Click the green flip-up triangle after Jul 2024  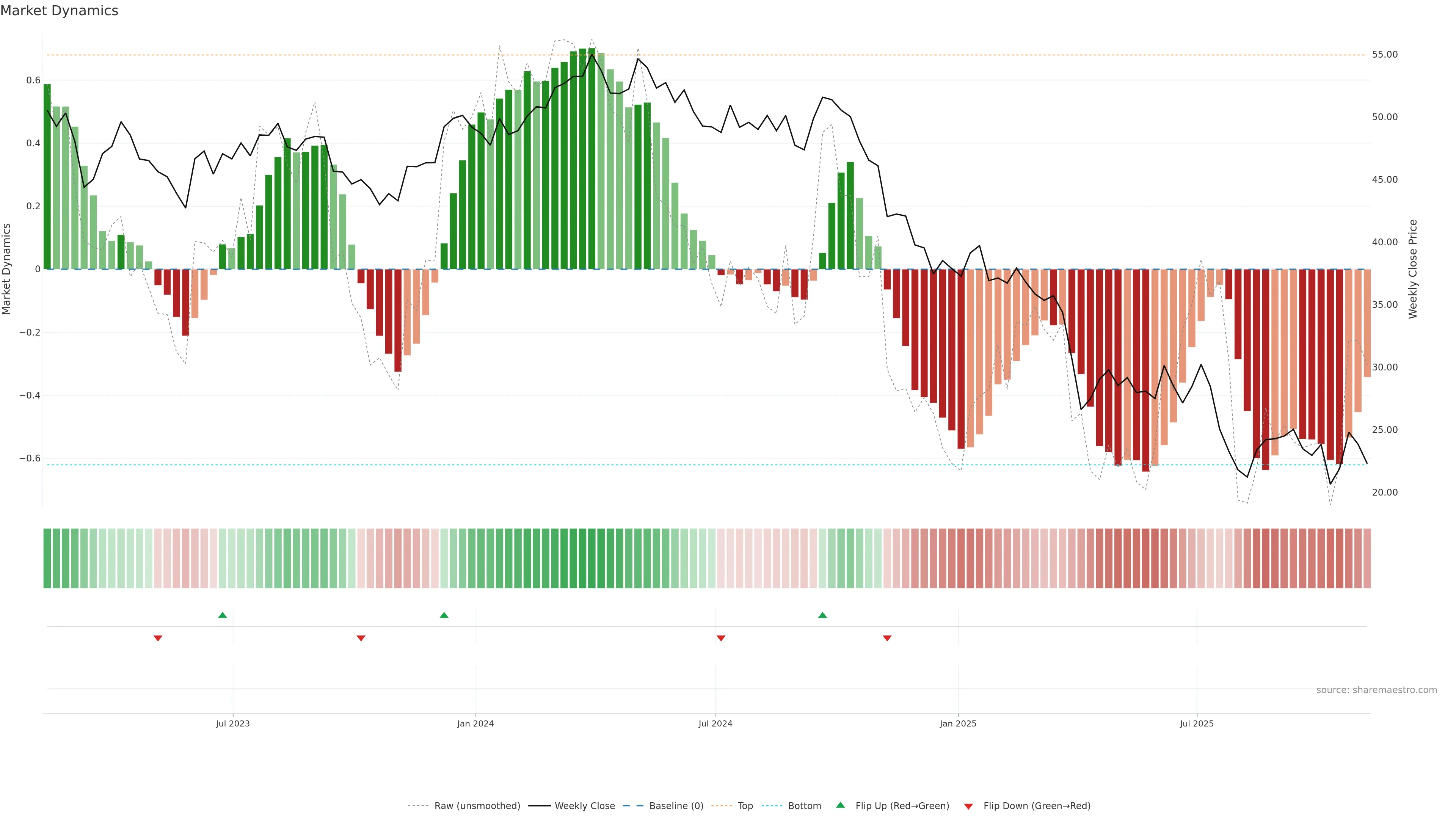822,615
